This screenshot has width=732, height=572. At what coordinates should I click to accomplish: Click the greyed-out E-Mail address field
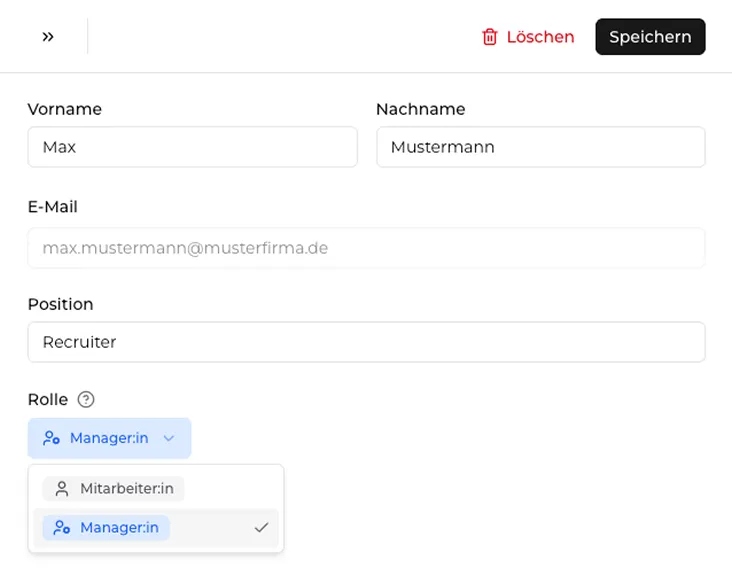click(x=366, y=248)
